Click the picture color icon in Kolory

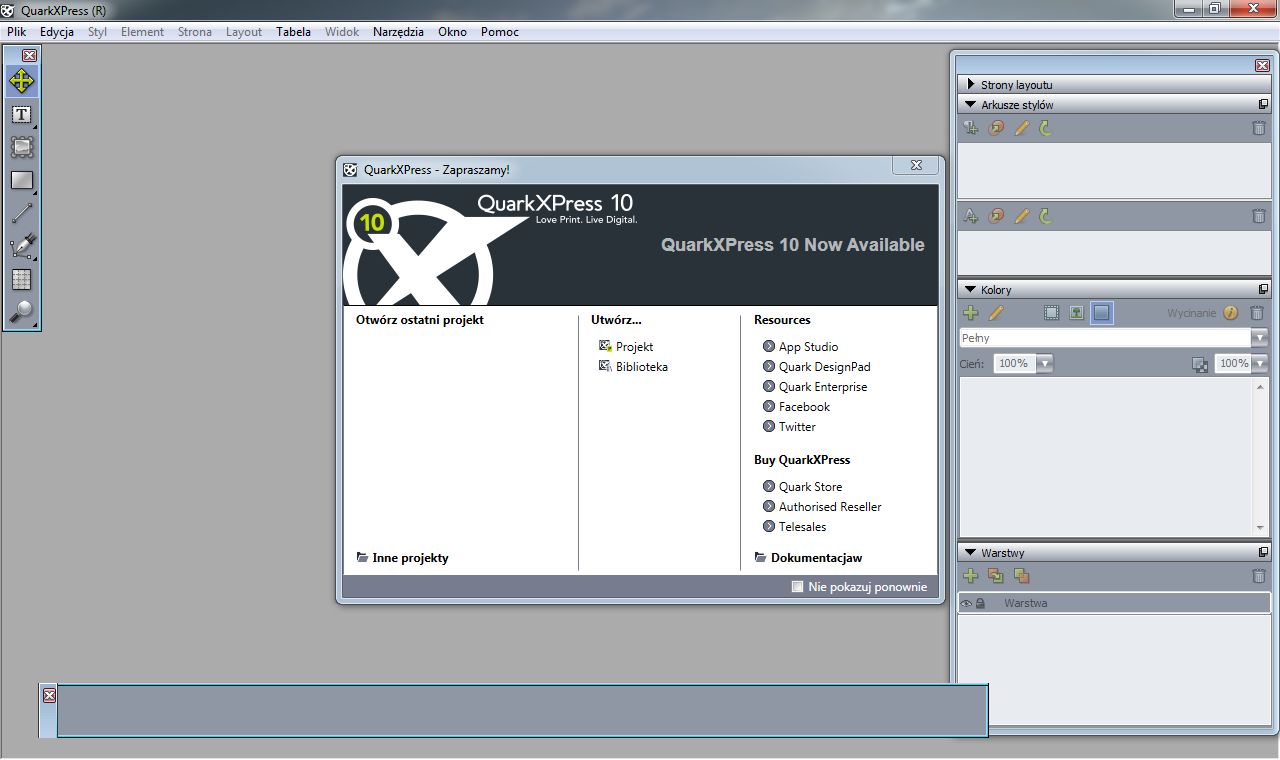(x=1076, y=313)
